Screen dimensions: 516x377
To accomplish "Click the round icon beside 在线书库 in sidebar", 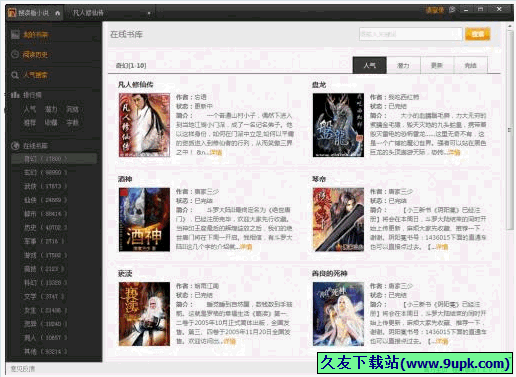I will click(15, 146).
